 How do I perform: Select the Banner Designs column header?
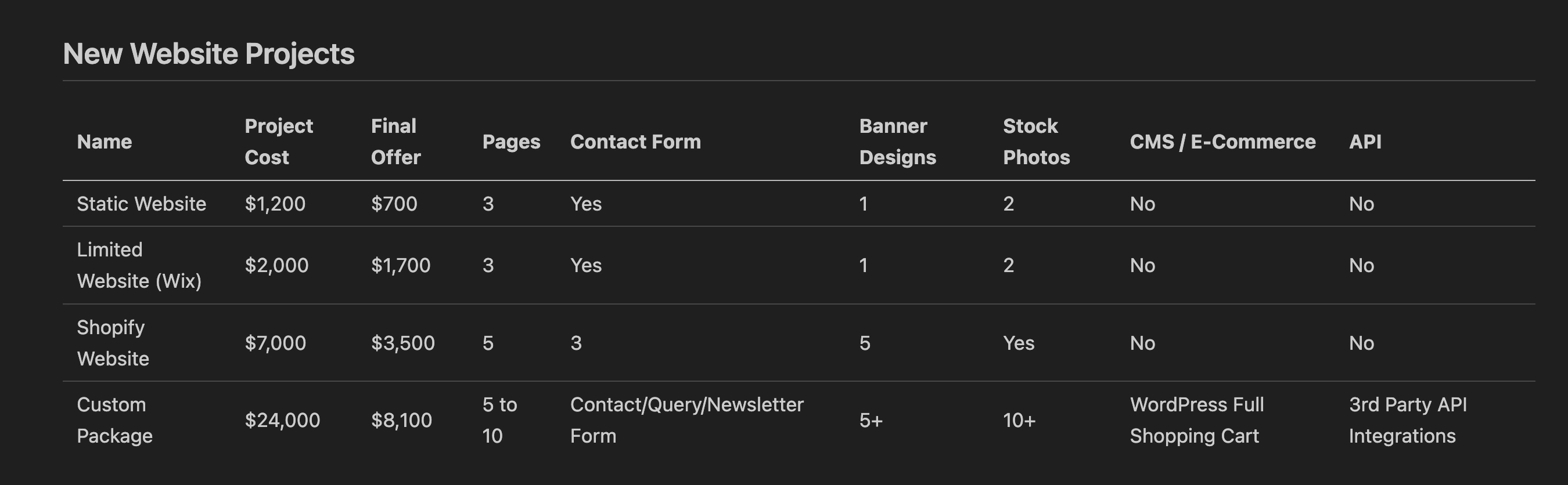(897, 142)
